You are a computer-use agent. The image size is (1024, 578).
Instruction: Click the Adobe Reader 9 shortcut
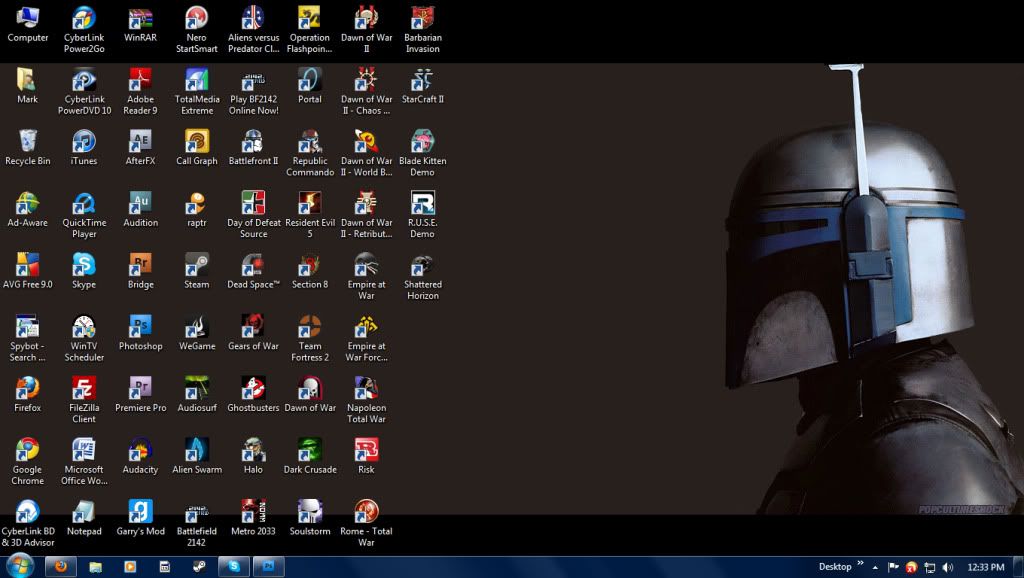[140, 91]
